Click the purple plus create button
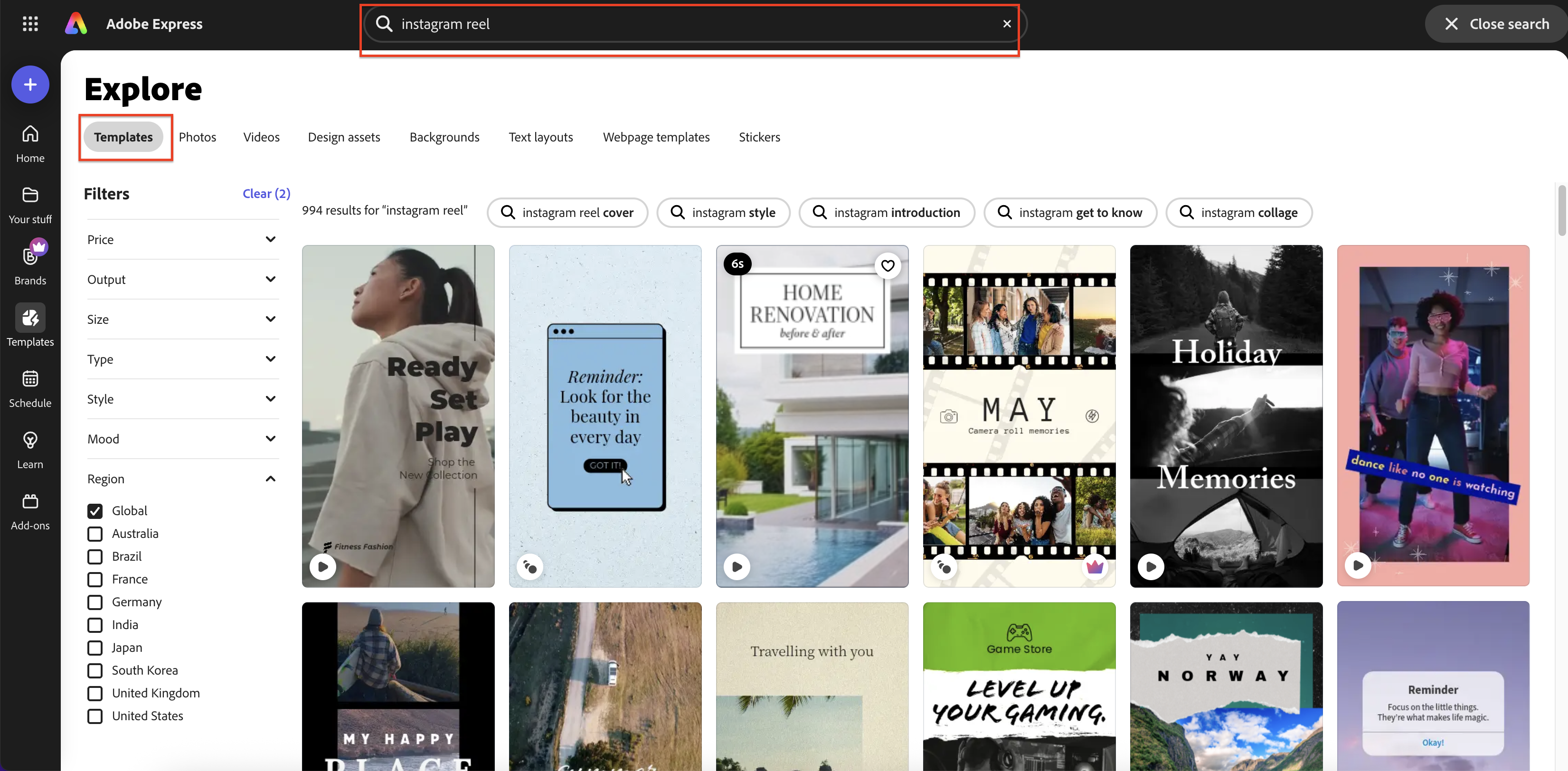1568x771 pixels. pos(29,84)
